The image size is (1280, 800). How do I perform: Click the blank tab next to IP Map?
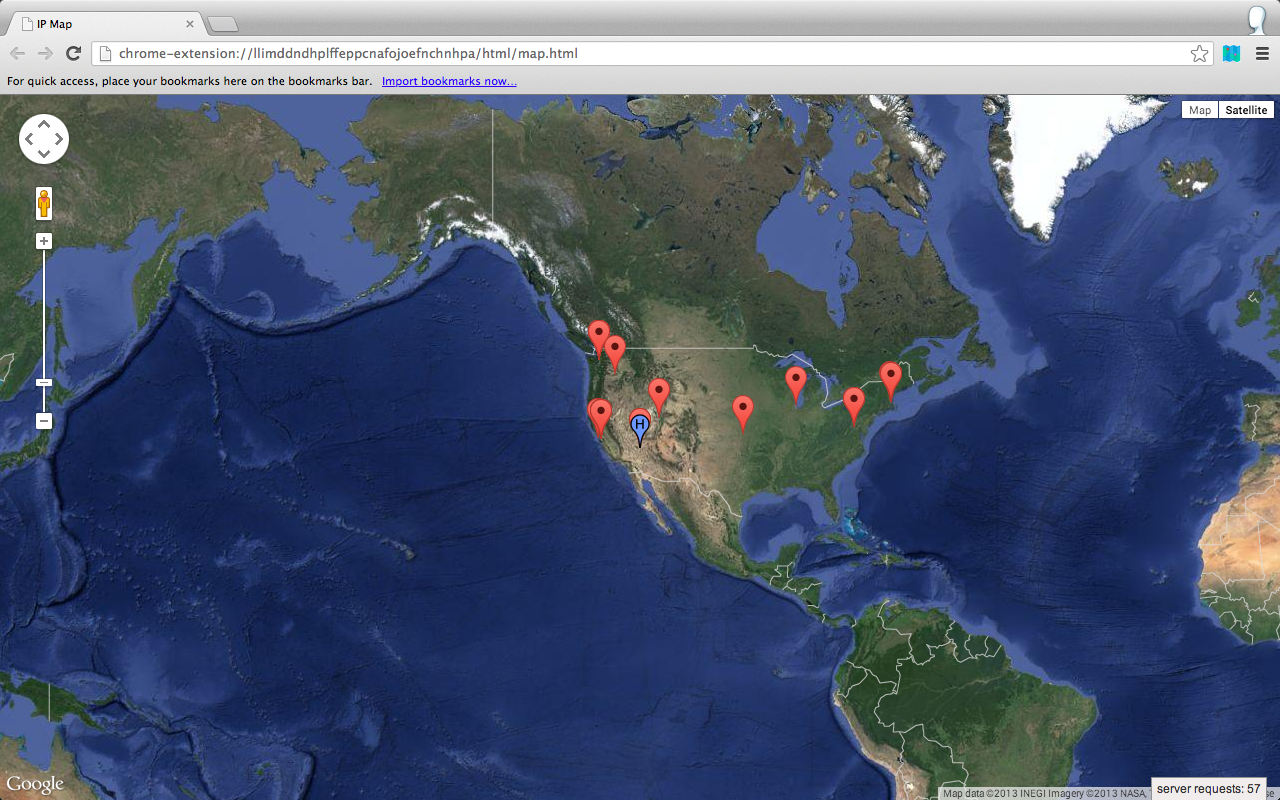(222, 22)
